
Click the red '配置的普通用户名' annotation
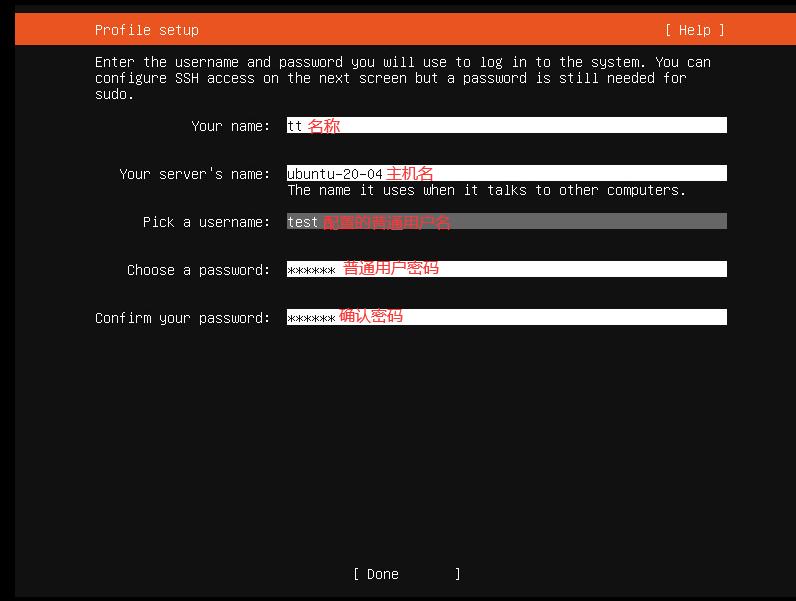coord(387,222)
